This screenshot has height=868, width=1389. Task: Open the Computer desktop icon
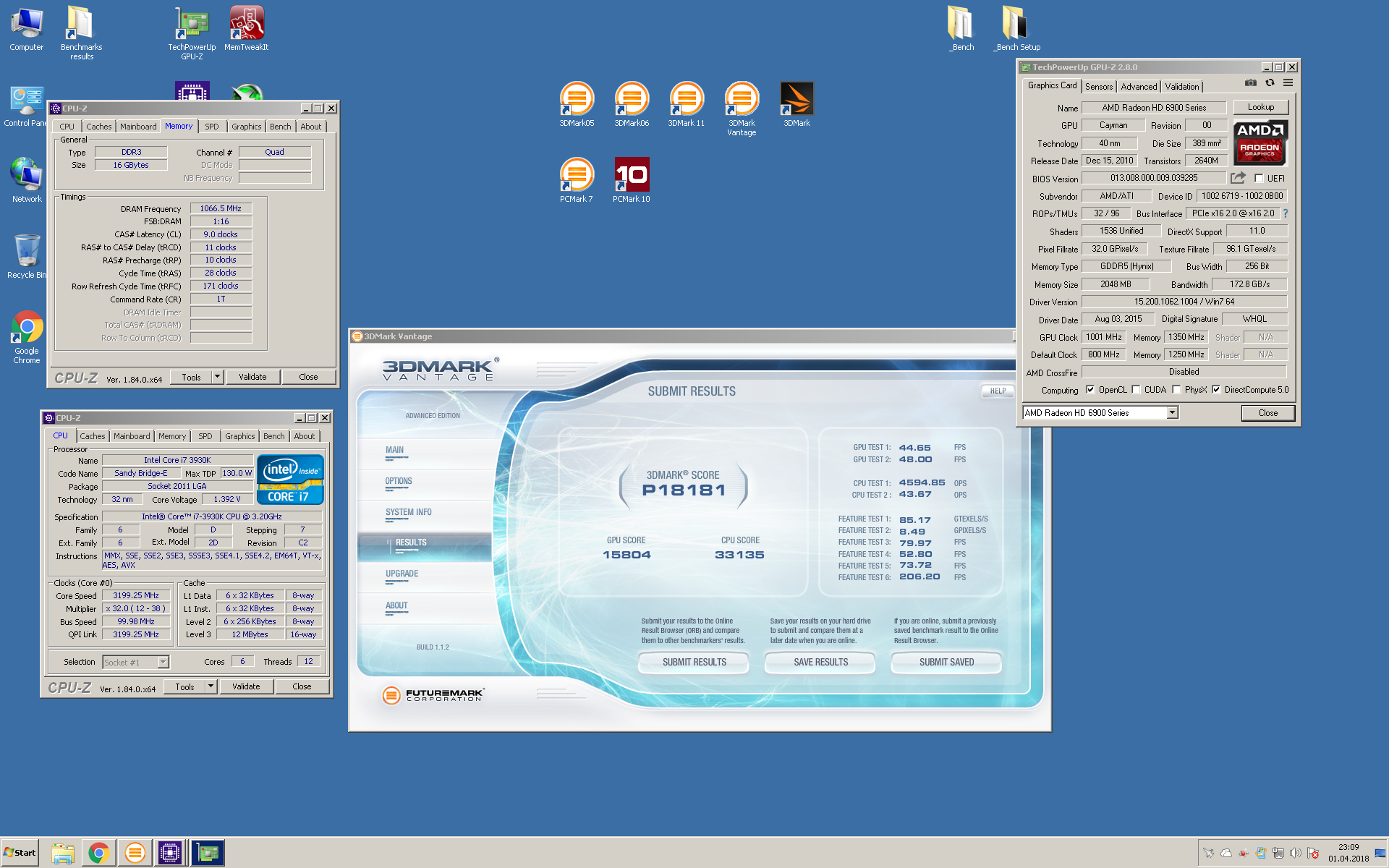pos(27,29)
